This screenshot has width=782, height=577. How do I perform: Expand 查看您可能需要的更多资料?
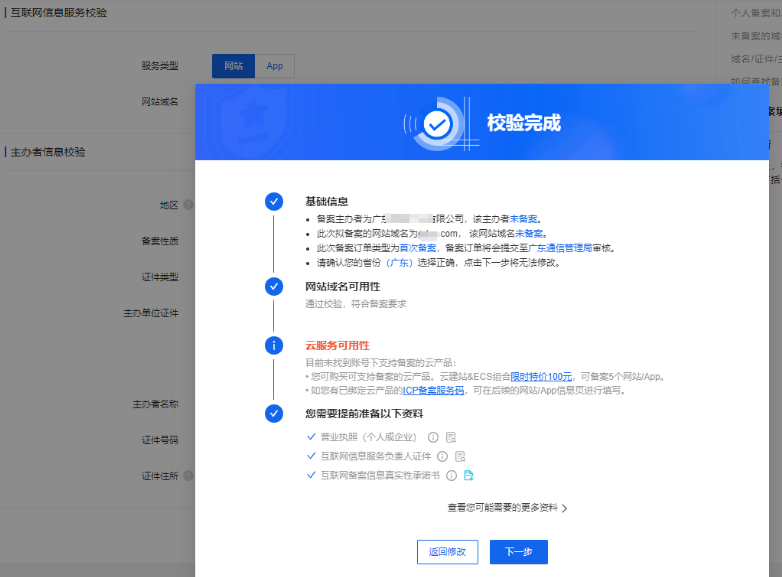pos(507,508)
